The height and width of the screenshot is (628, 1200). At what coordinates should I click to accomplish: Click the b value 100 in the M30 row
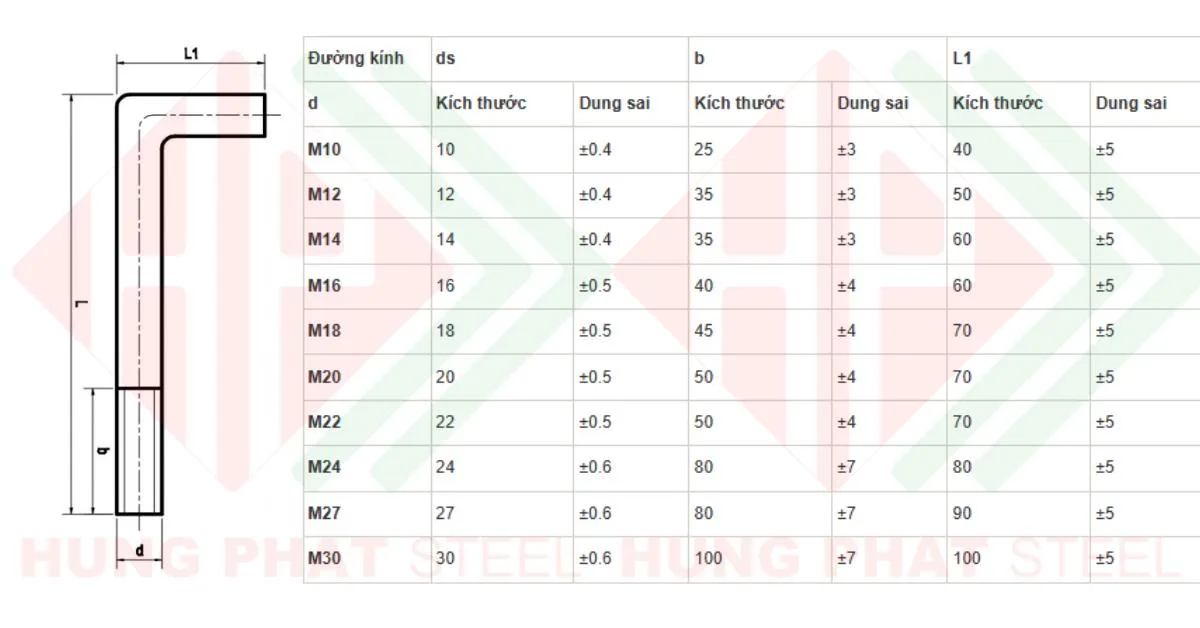707,558
